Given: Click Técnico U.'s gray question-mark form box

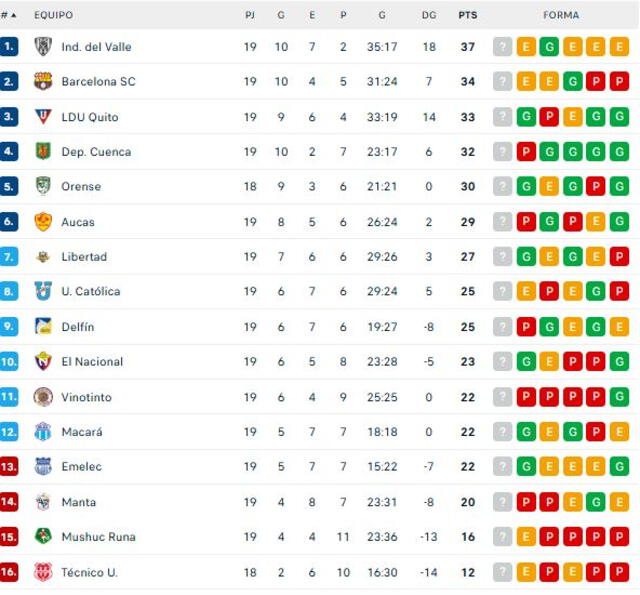Looking at the screenshot, I should [x=502, y=572].
